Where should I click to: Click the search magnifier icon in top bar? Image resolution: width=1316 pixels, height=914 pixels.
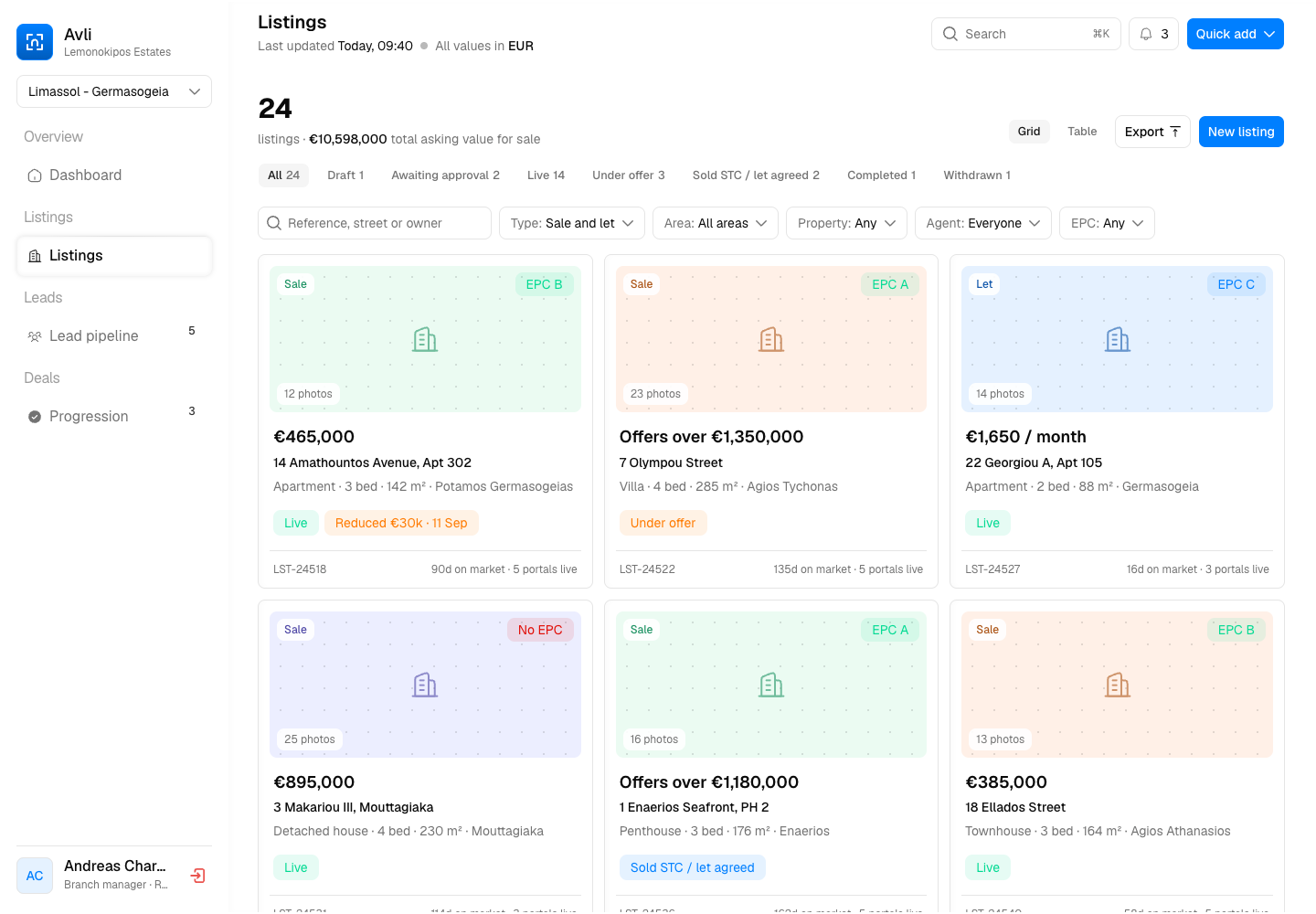point(950,34)
